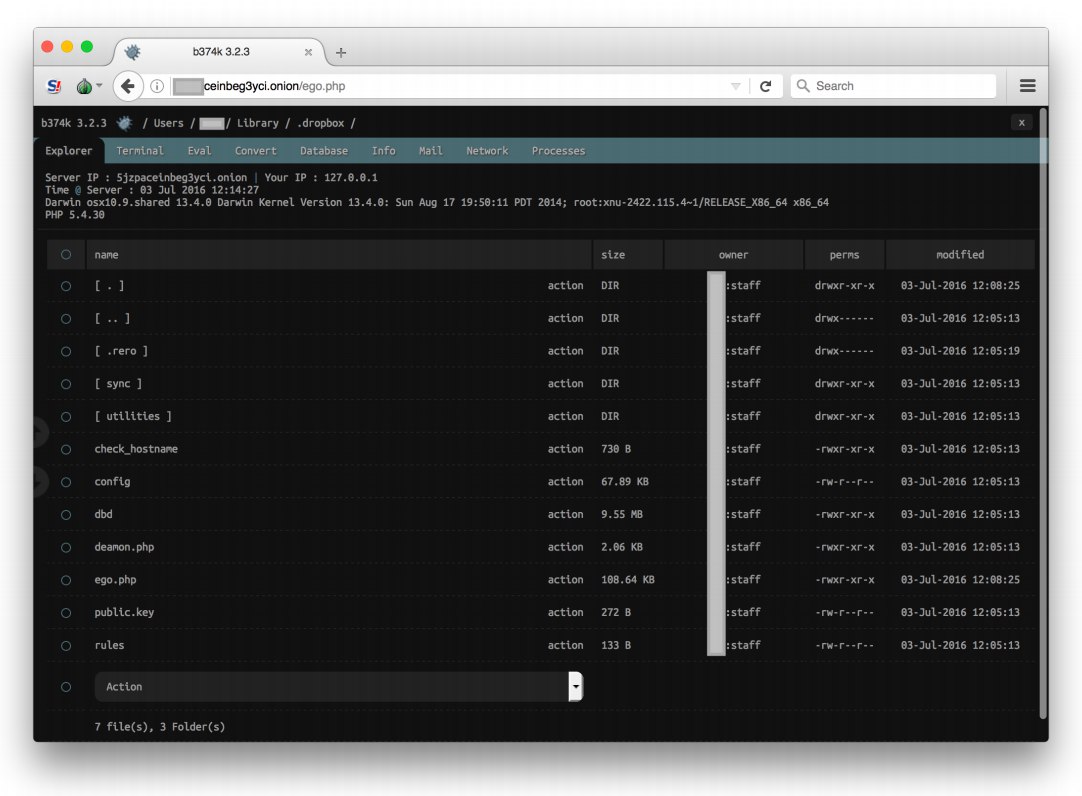Open the bulk Action dropdown at the bottom

click(x=339, y=687)
